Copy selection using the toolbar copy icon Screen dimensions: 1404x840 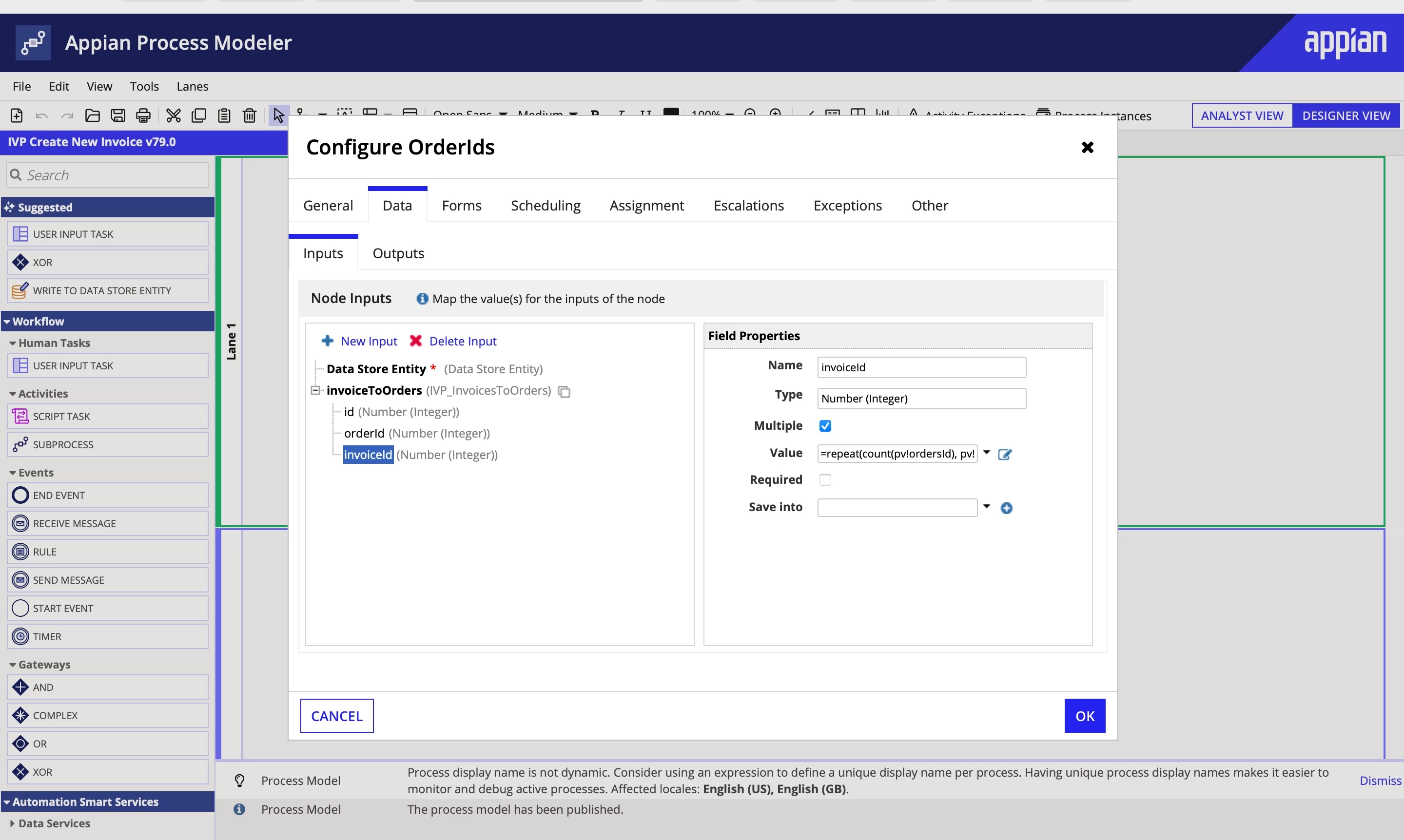pos(199,115)
